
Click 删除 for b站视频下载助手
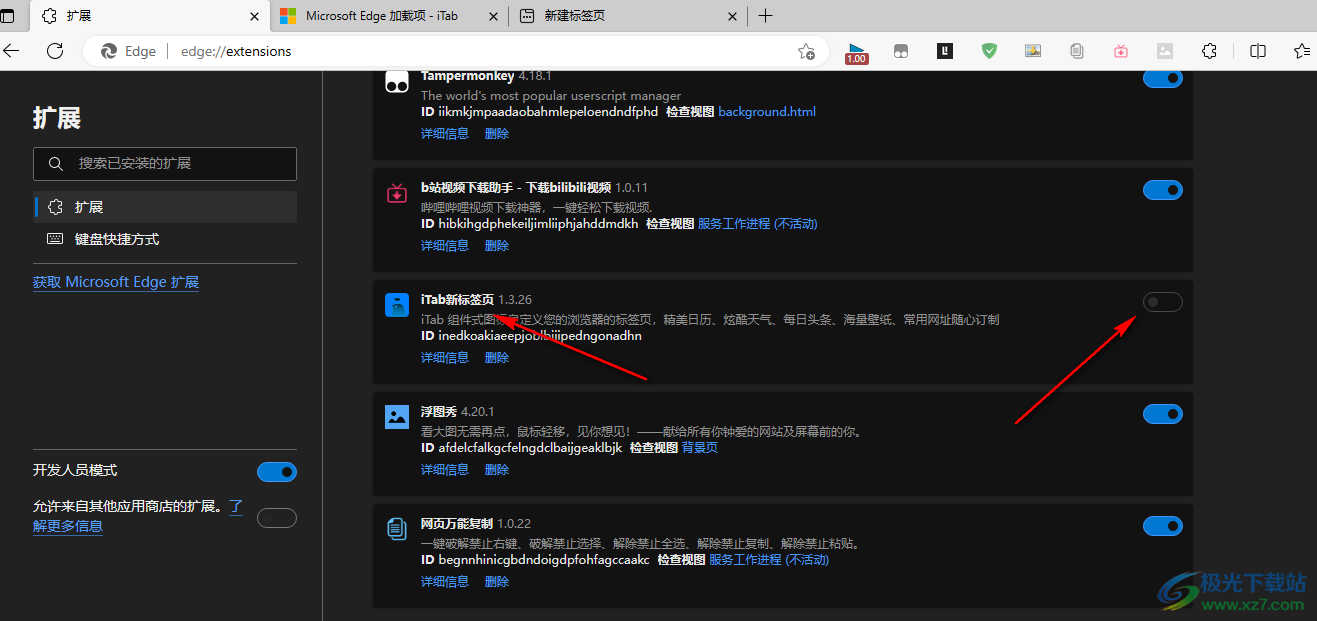[x=497, y=245]
